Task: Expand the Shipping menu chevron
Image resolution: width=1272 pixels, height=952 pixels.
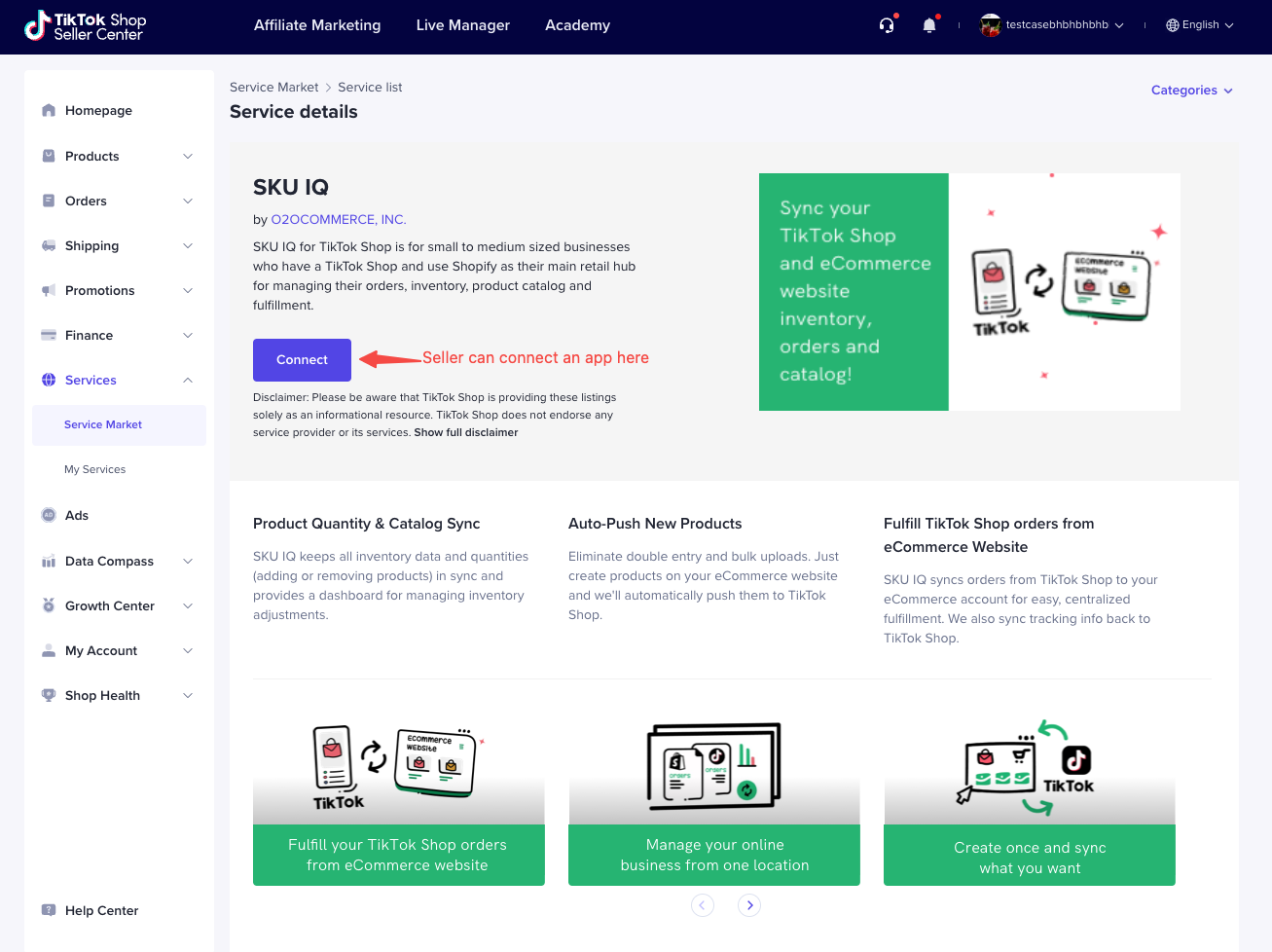Action: click(x=188, y=245)
